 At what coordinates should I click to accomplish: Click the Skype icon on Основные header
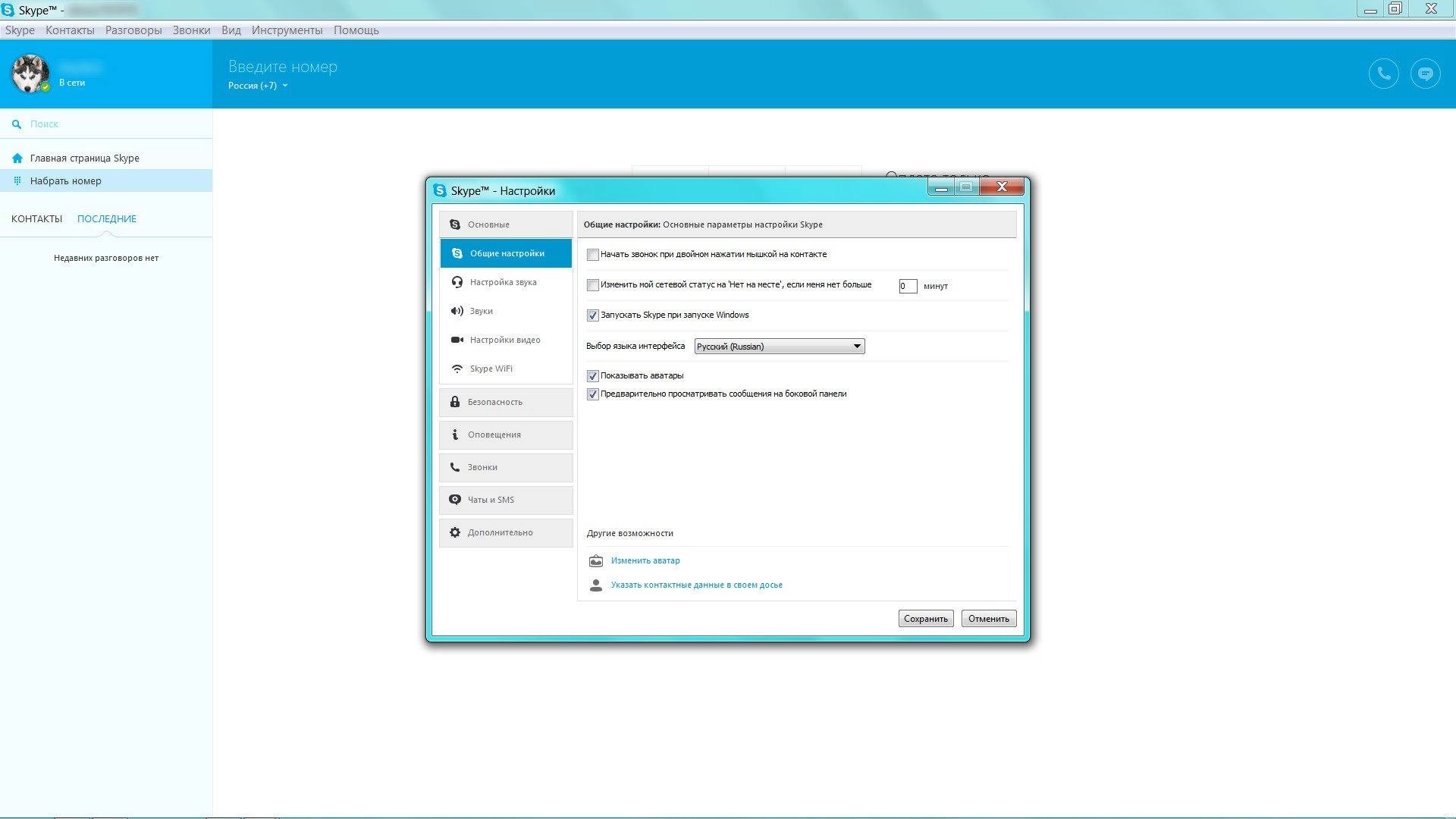pyautogui.click(x=455, y=224)
